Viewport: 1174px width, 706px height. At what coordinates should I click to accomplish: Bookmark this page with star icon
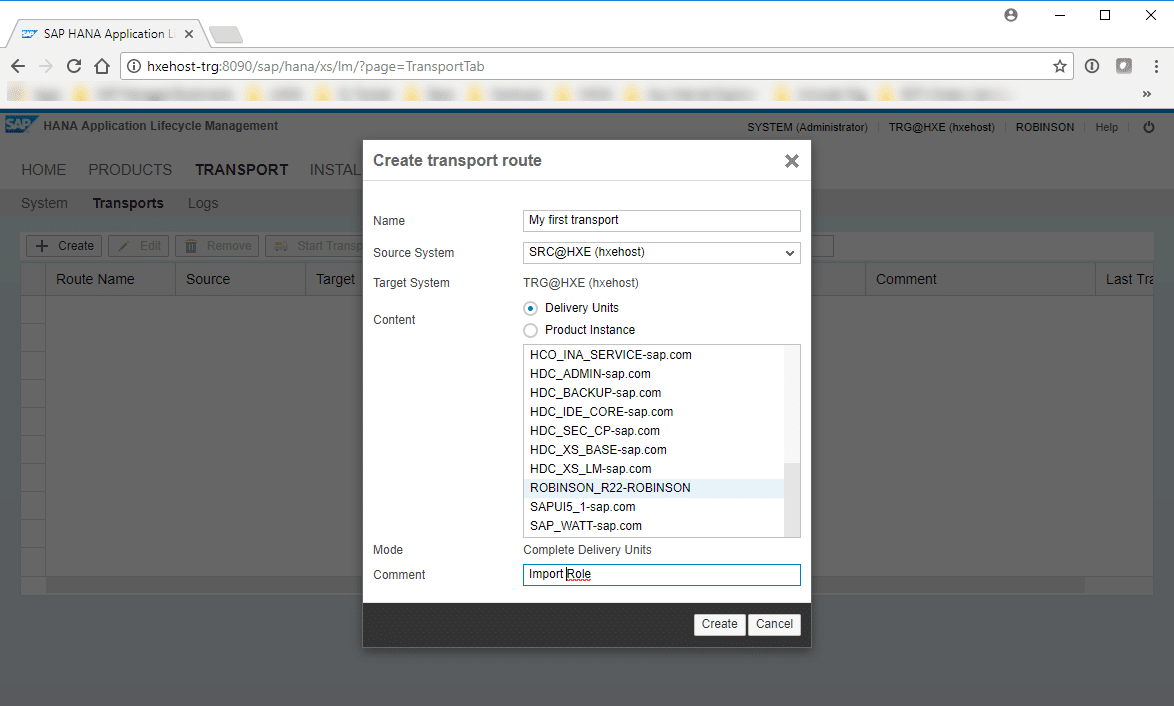coord(1059,66)
